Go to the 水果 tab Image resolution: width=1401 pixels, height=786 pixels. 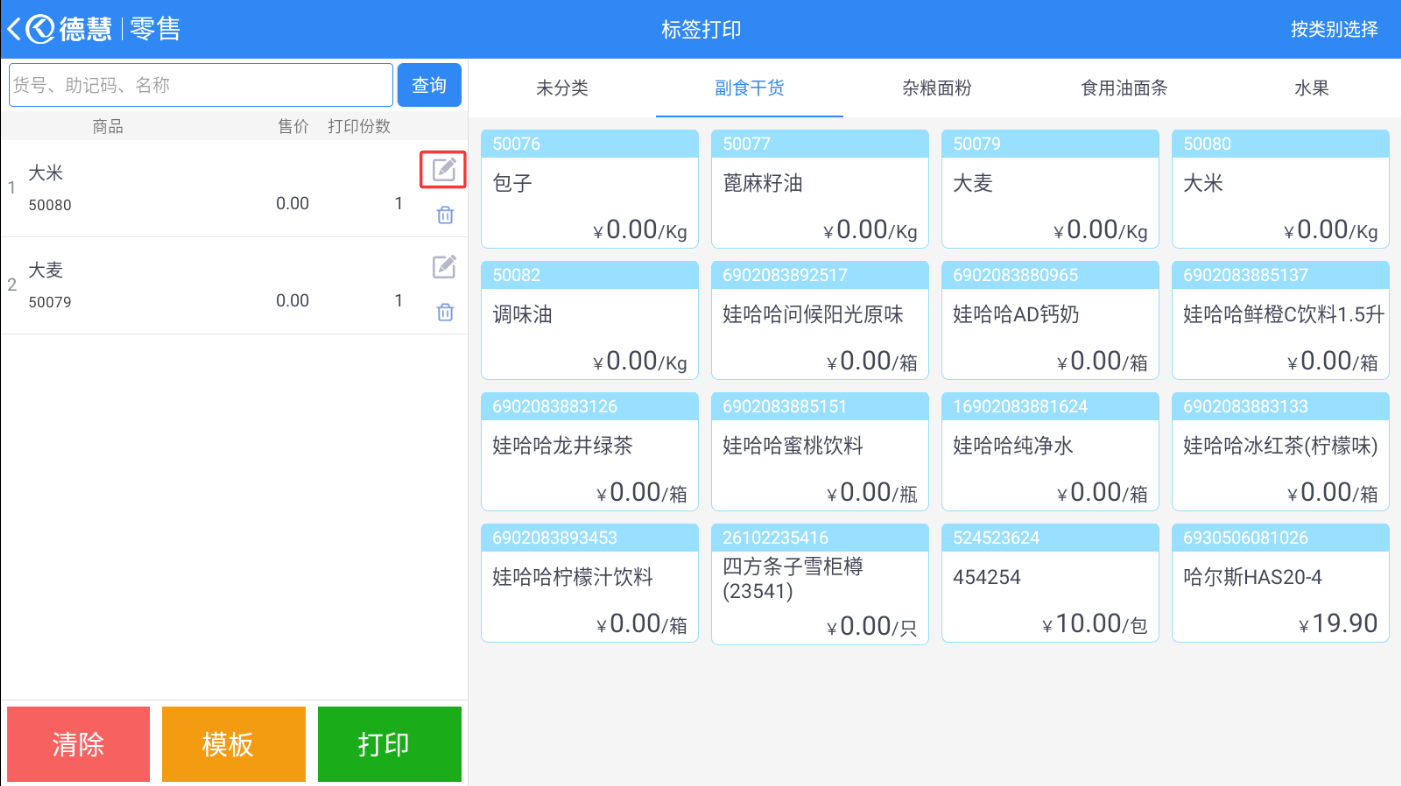(x=1311, y=88)
